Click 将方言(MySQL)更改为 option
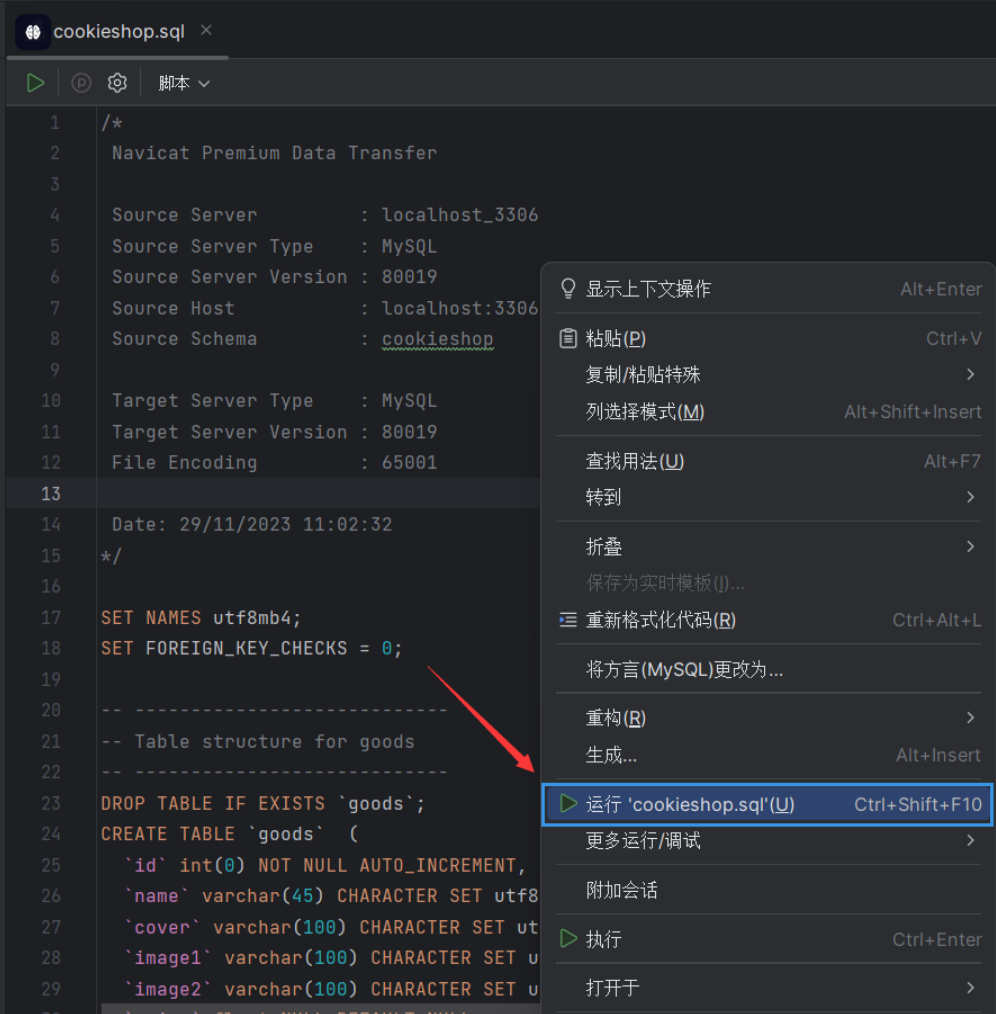This screenshot has width=996, height=1014. pyautogui.click(x=684, y=669)
